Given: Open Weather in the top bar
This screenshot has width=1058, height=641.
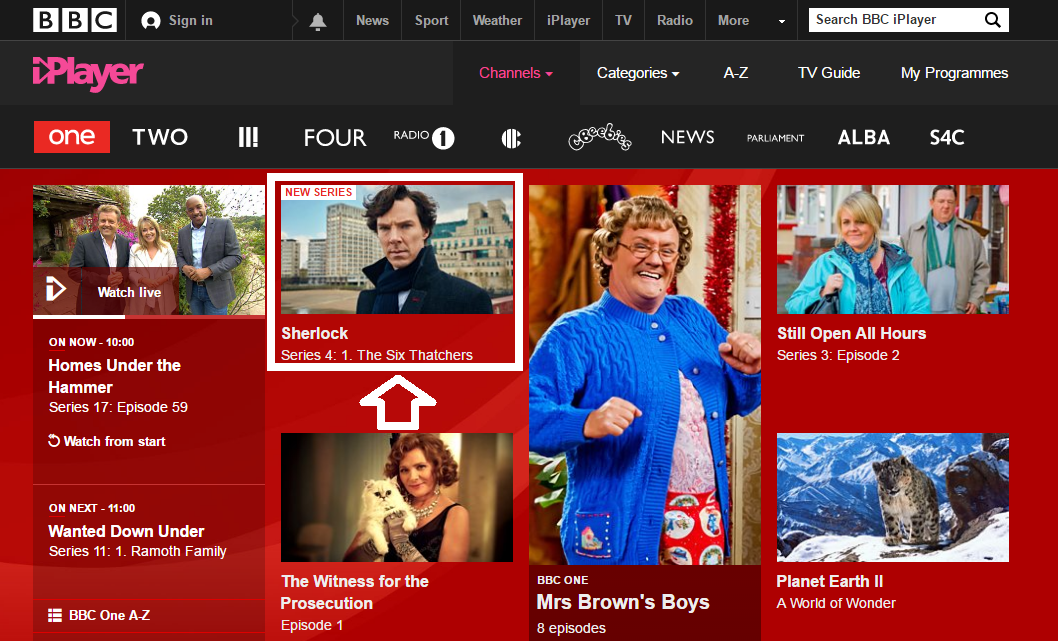Looking at the screenshot, I should coord(497,21).
